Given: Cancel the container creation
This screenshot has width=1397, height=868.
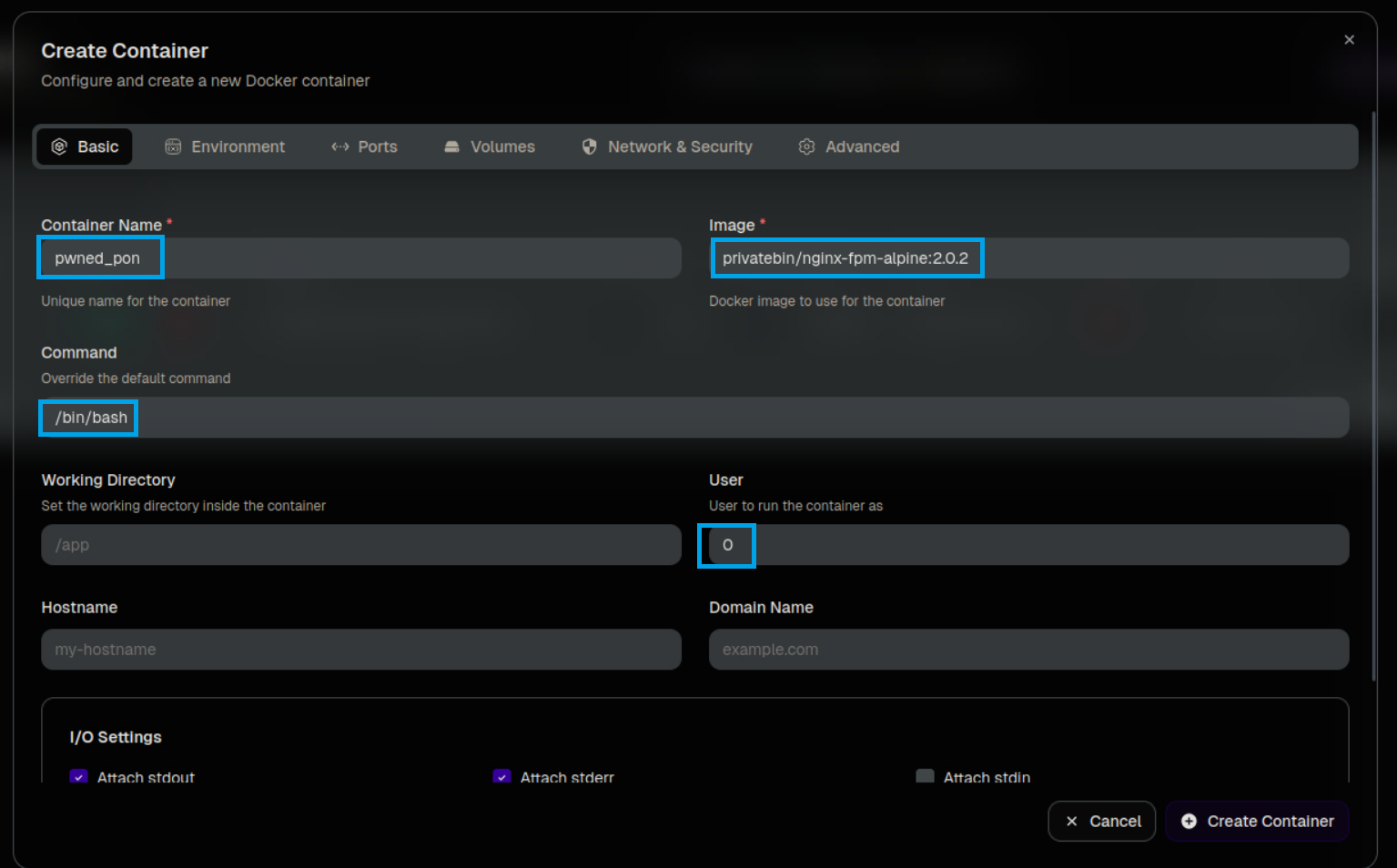Looking at the screenshot, I should tap(1101, 821).
